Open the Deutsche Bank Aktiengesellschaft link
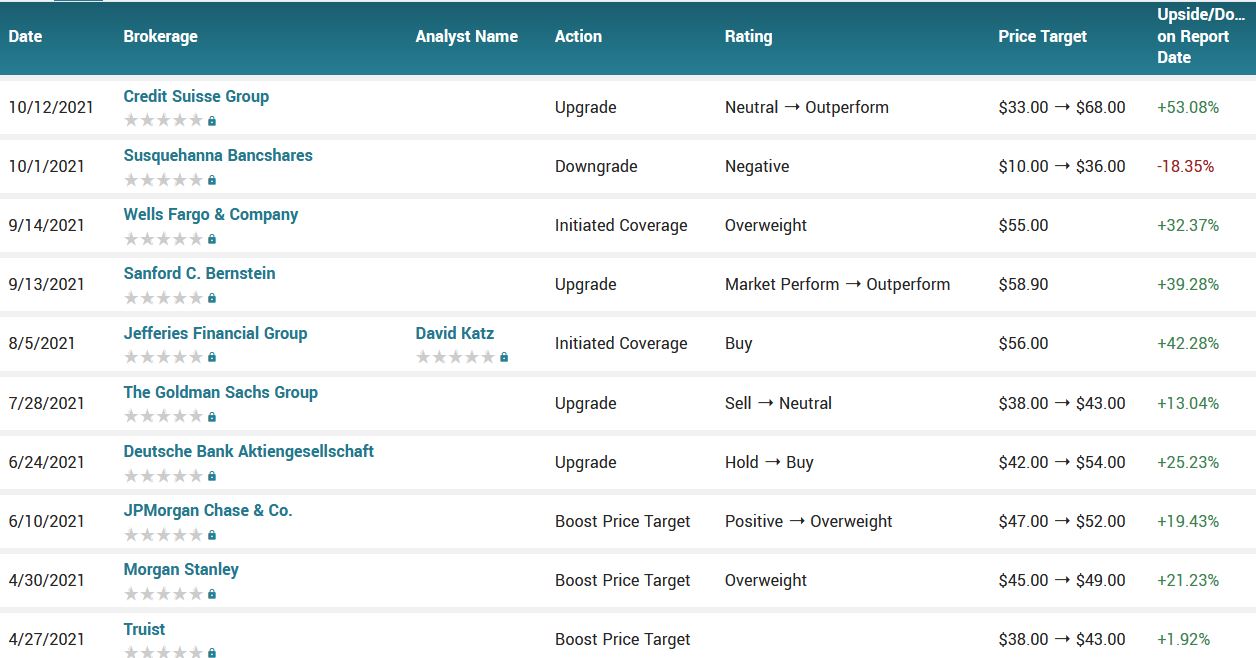This screenshot has width=1256, height=658. pos(249,451)
